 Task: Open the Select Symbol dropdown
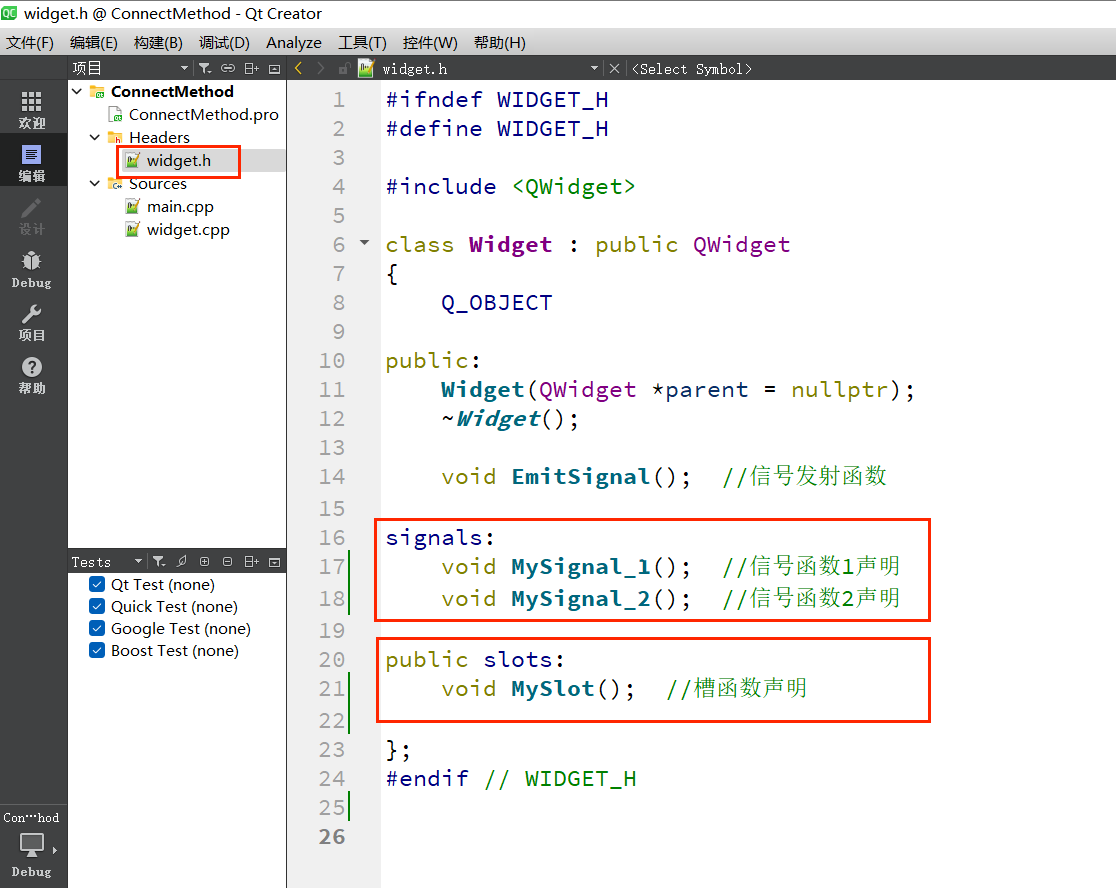[692, 68]
